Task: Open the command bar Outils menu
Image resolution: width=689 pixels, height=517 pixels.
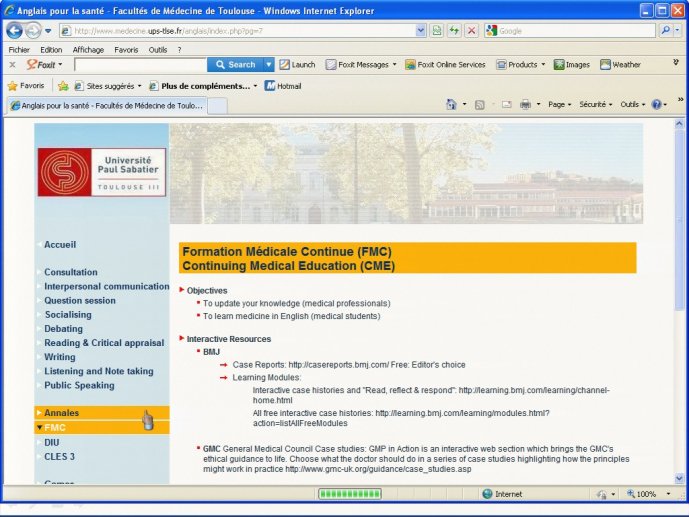Action: point(632,105)
